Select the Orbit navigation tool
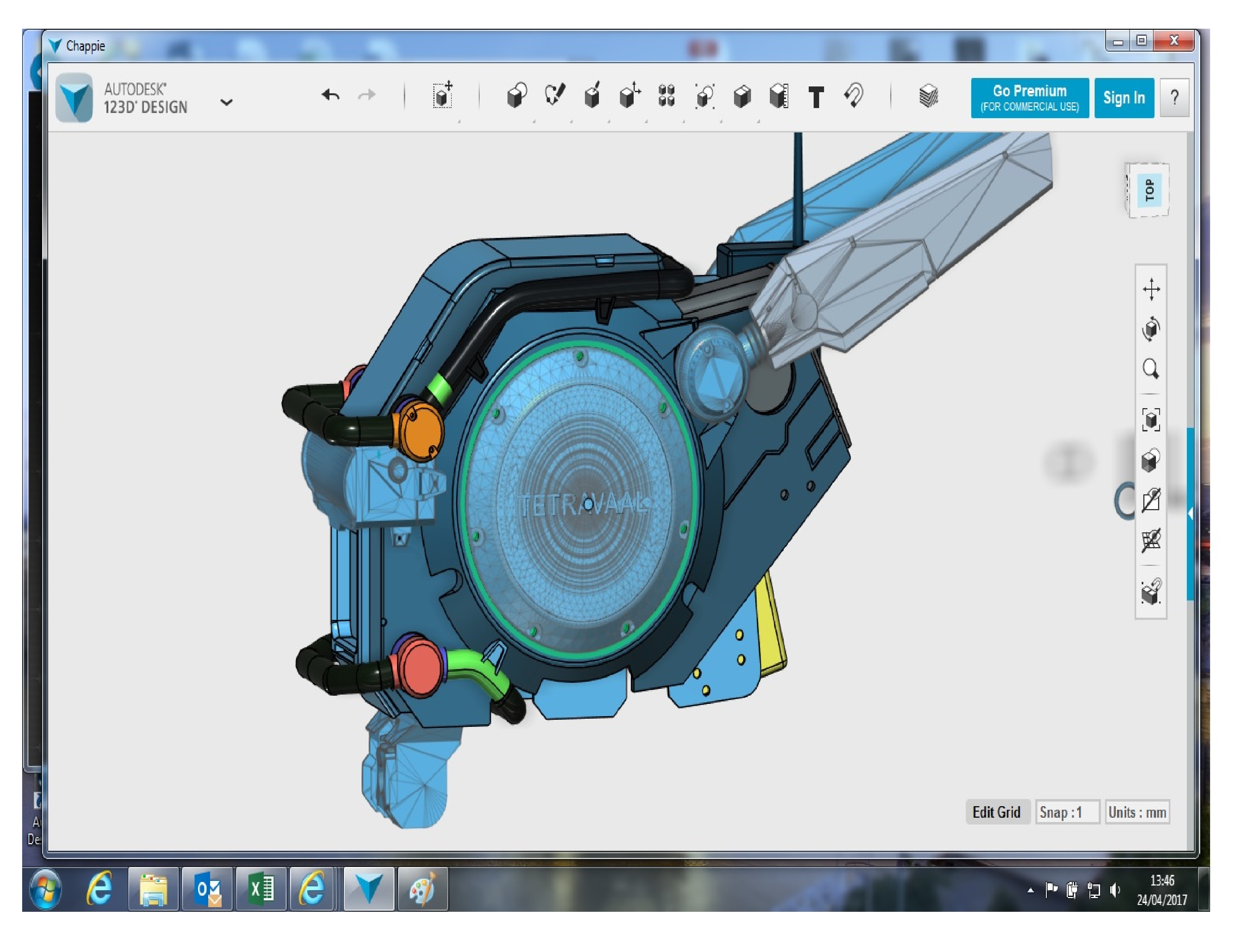 point(1151,329)
